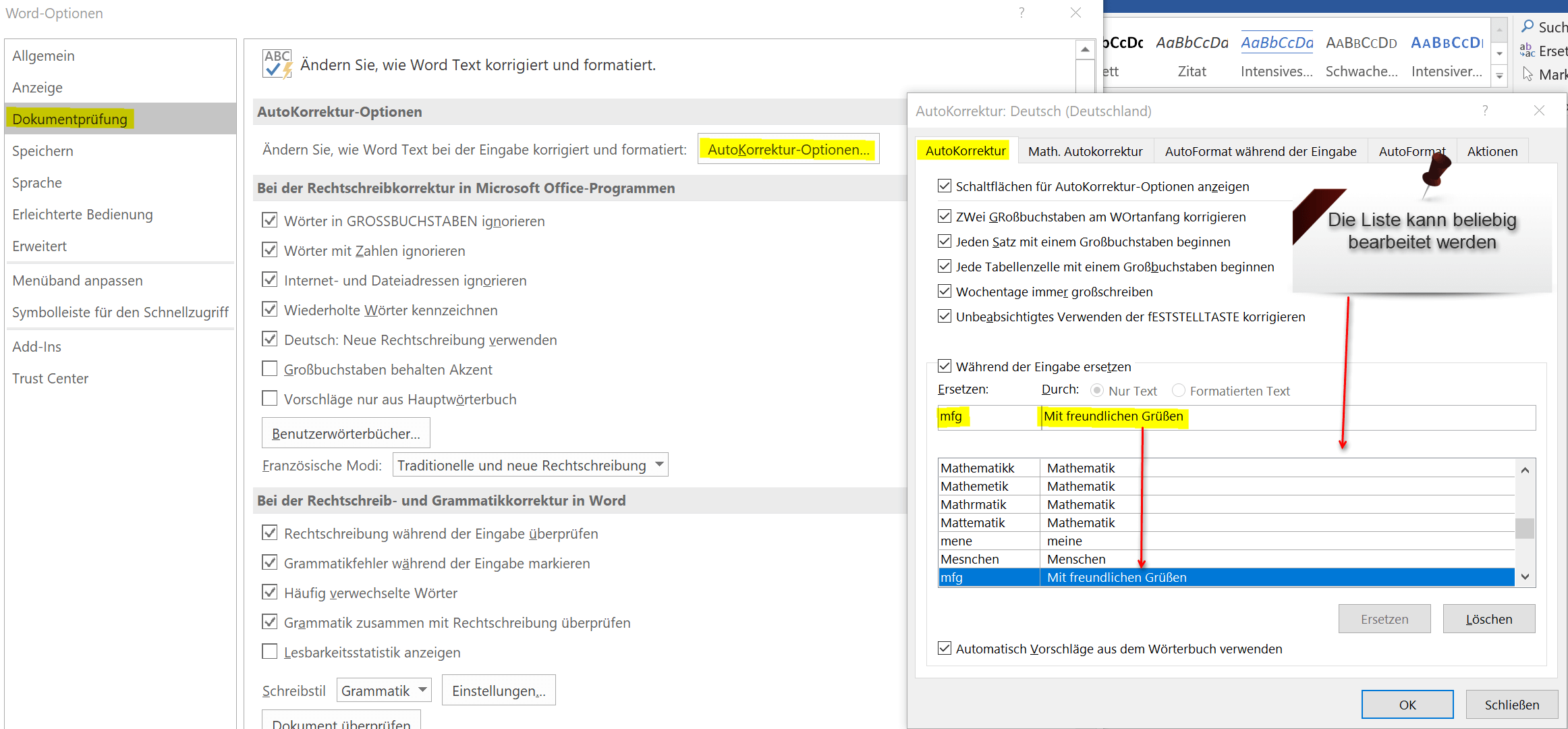The image size is (1568, 729).
Task: Open Benutzerwörterbücher... dialog
Action: [345, 433]
